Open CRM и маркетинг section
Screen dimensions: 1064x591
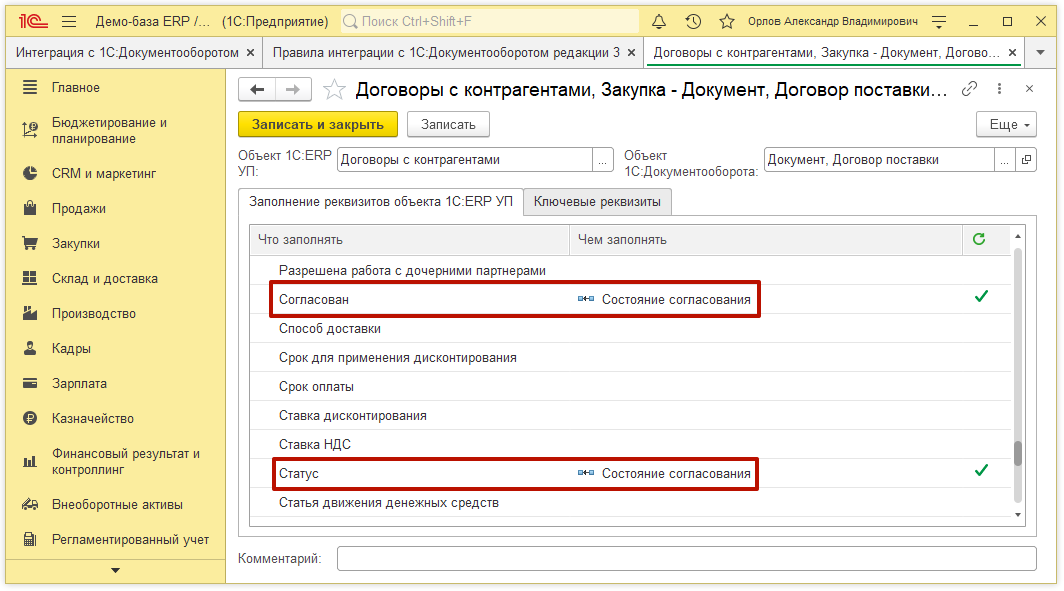(103, 174)
